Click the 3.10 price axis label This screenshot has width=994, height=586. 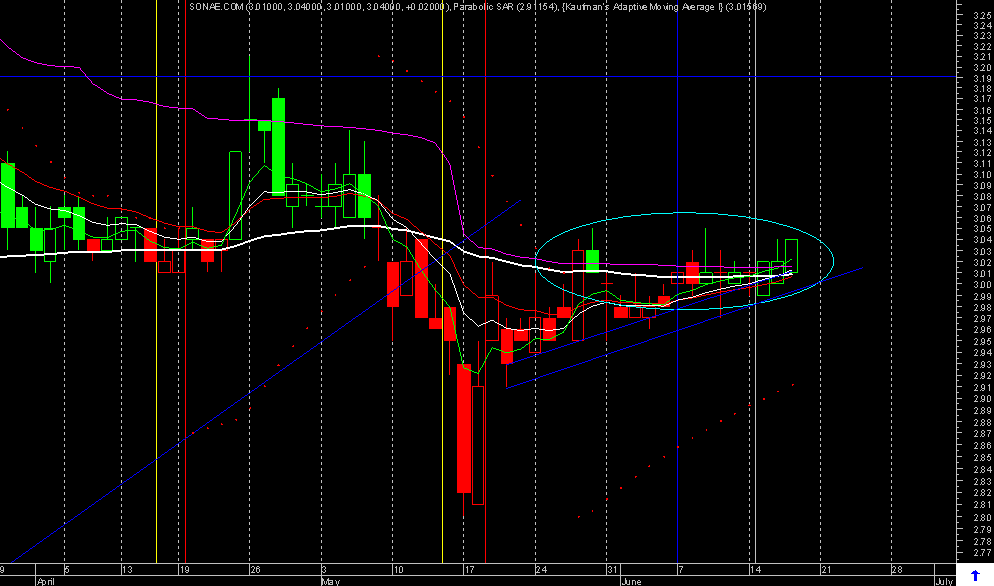click(x=983, y=174)
